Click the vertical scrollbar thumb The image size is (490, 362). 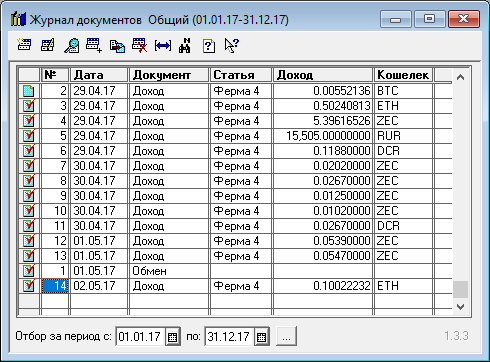tap(460, 289)
